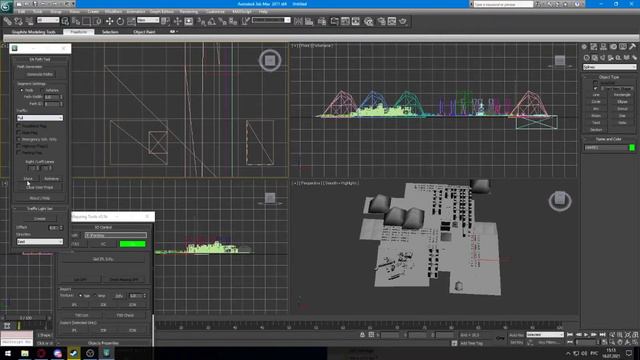This screenshot has width=640, height=360.
Task: Open the selection filter dropdown
Action: pos(48,20)
